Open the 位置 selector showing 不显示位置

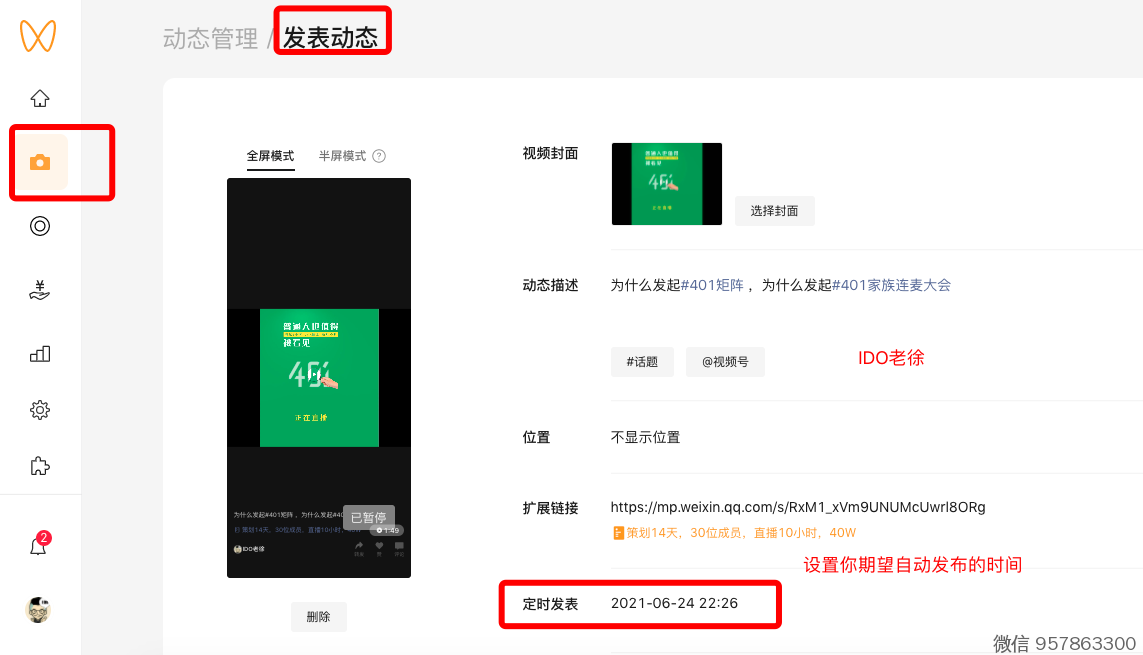(646, 437)
